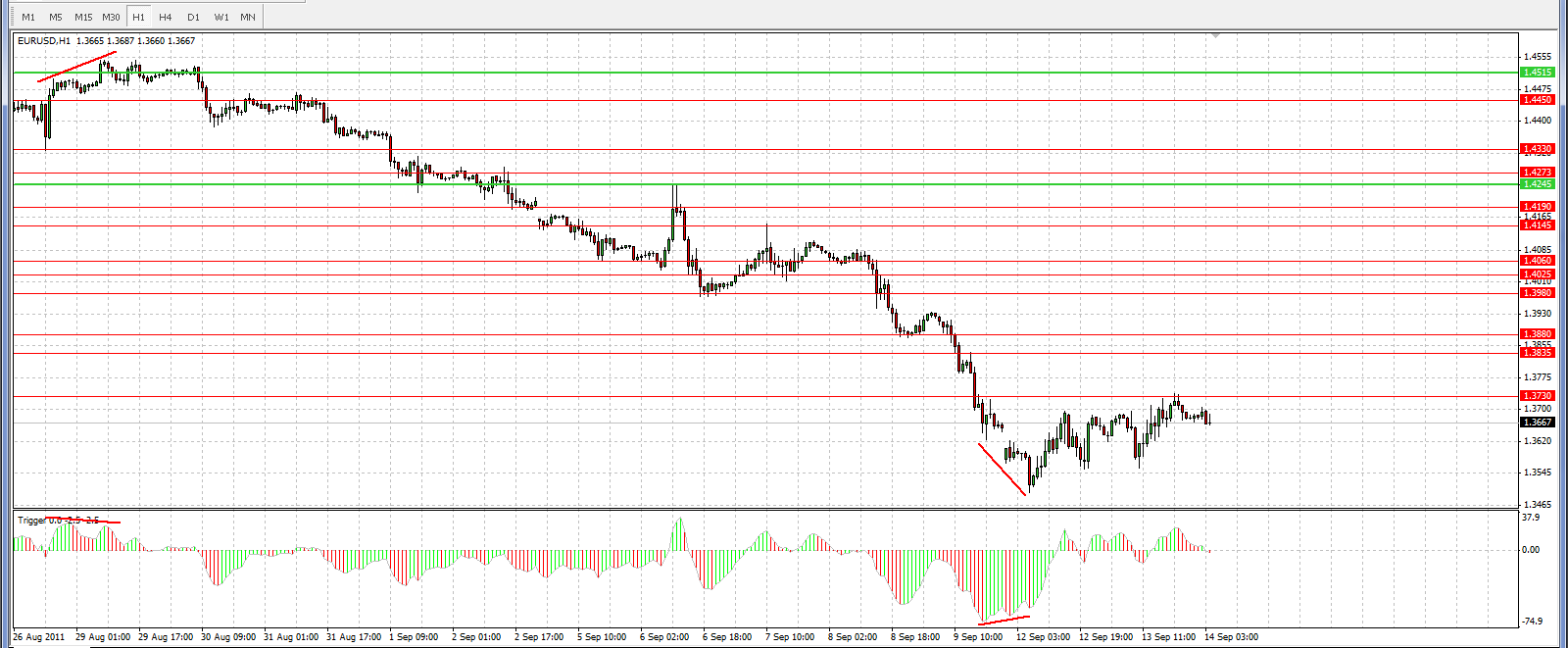Select the M30 timeframe button
1568x648 pixels.
click(x=111, y=17)
